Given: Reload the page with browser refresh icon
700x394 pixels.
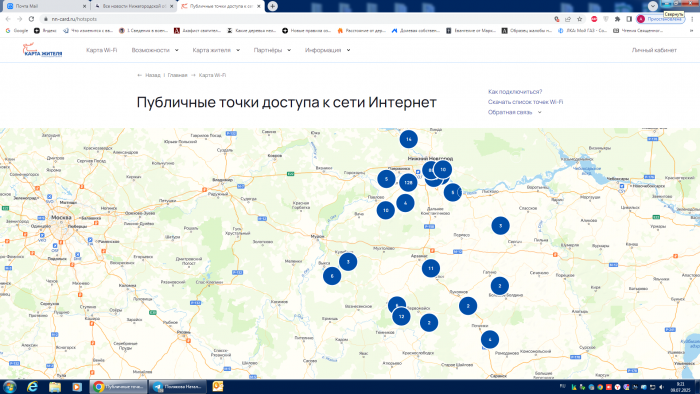Looking at the screenshot, I should click(x=31, y=19).
